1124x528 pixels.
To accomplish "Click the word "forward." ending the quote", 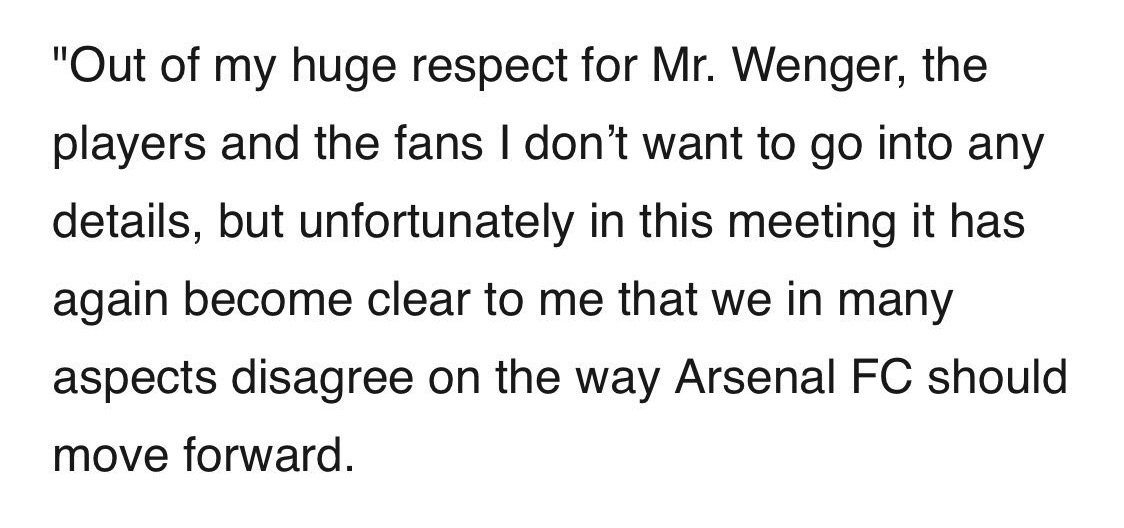I will coord(268,455).
